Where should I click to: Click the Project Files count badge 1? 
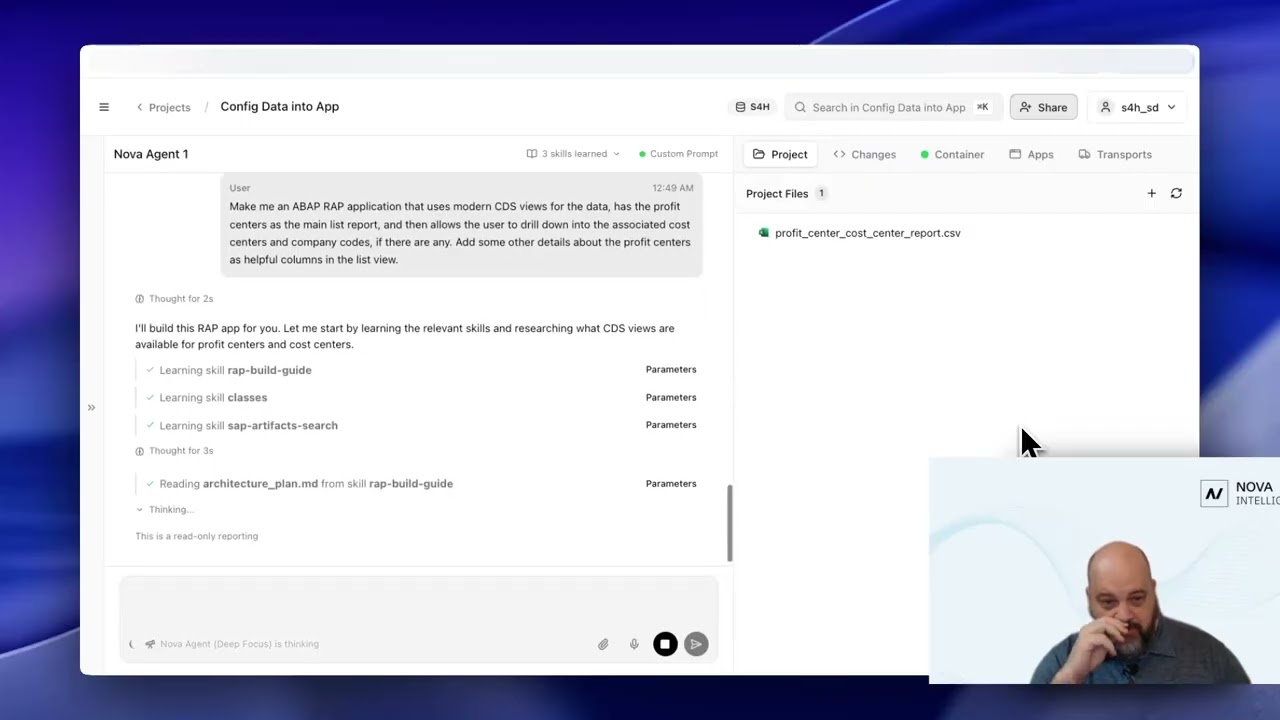[821, 193]
